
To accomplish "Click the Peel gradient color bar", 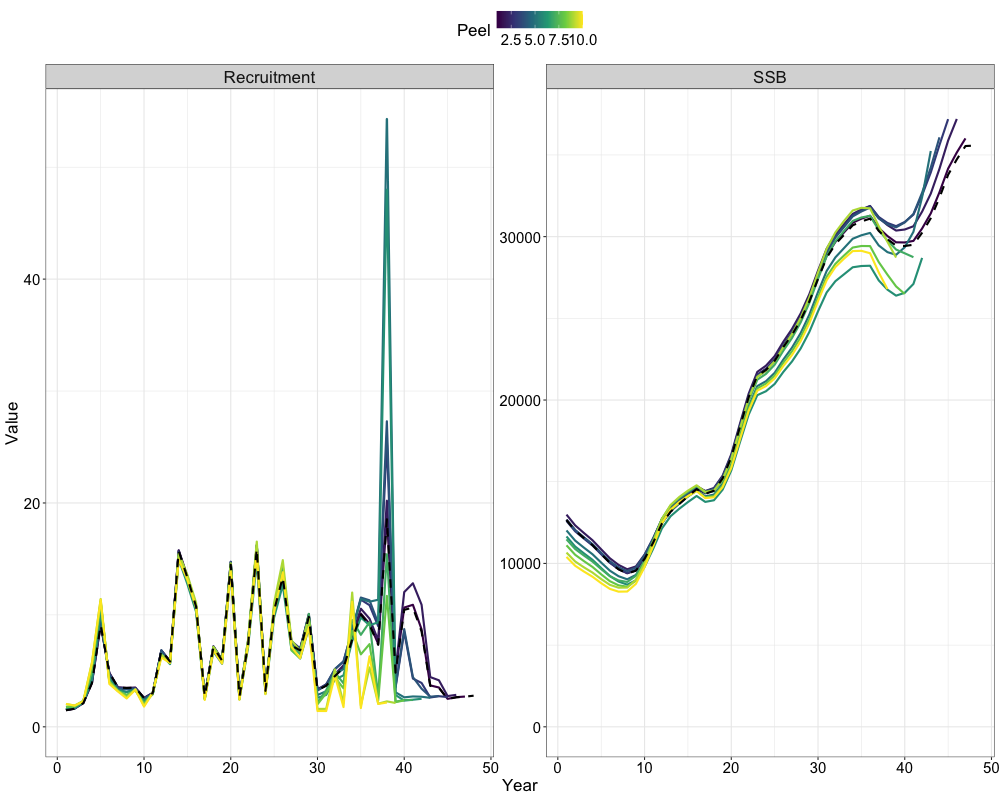I will tap(540, 20).
